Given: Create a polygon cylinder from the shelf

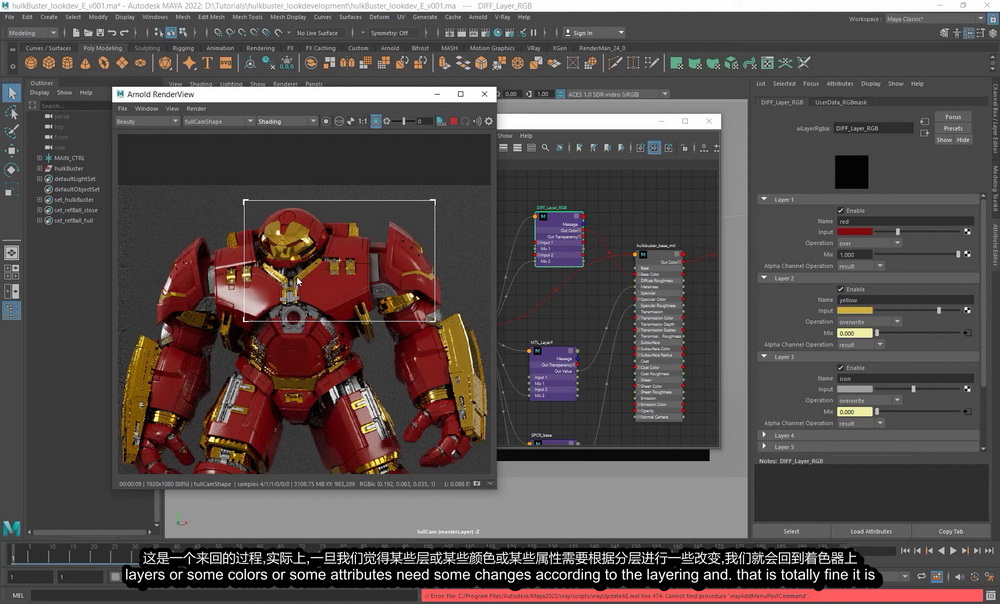Looking at the screenshot, I should click(x=67, y=63).
